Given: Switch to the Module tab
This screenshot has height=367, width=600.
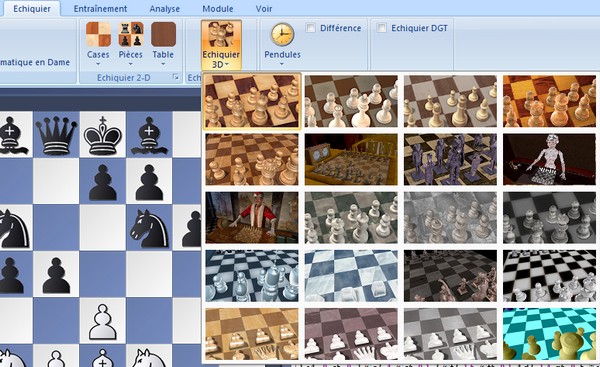Looking at the screenshot, I should click(218, 8).
